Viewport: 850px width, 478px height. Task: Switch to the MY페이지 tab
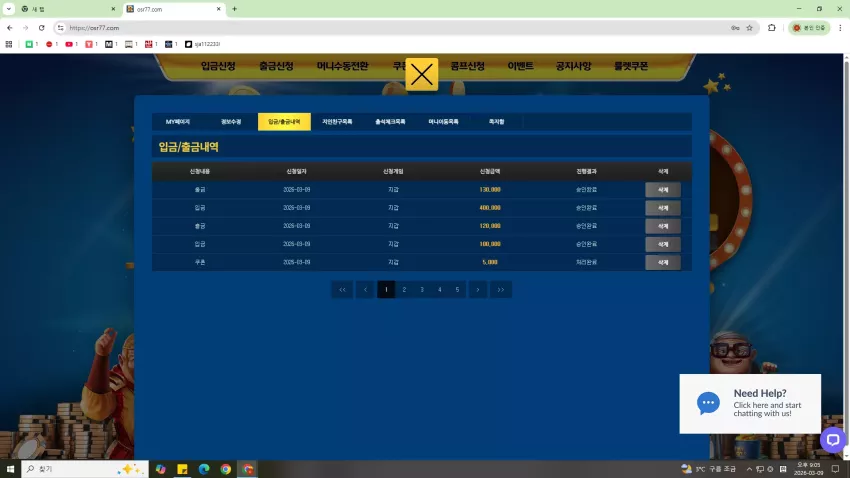pos(178,122)
